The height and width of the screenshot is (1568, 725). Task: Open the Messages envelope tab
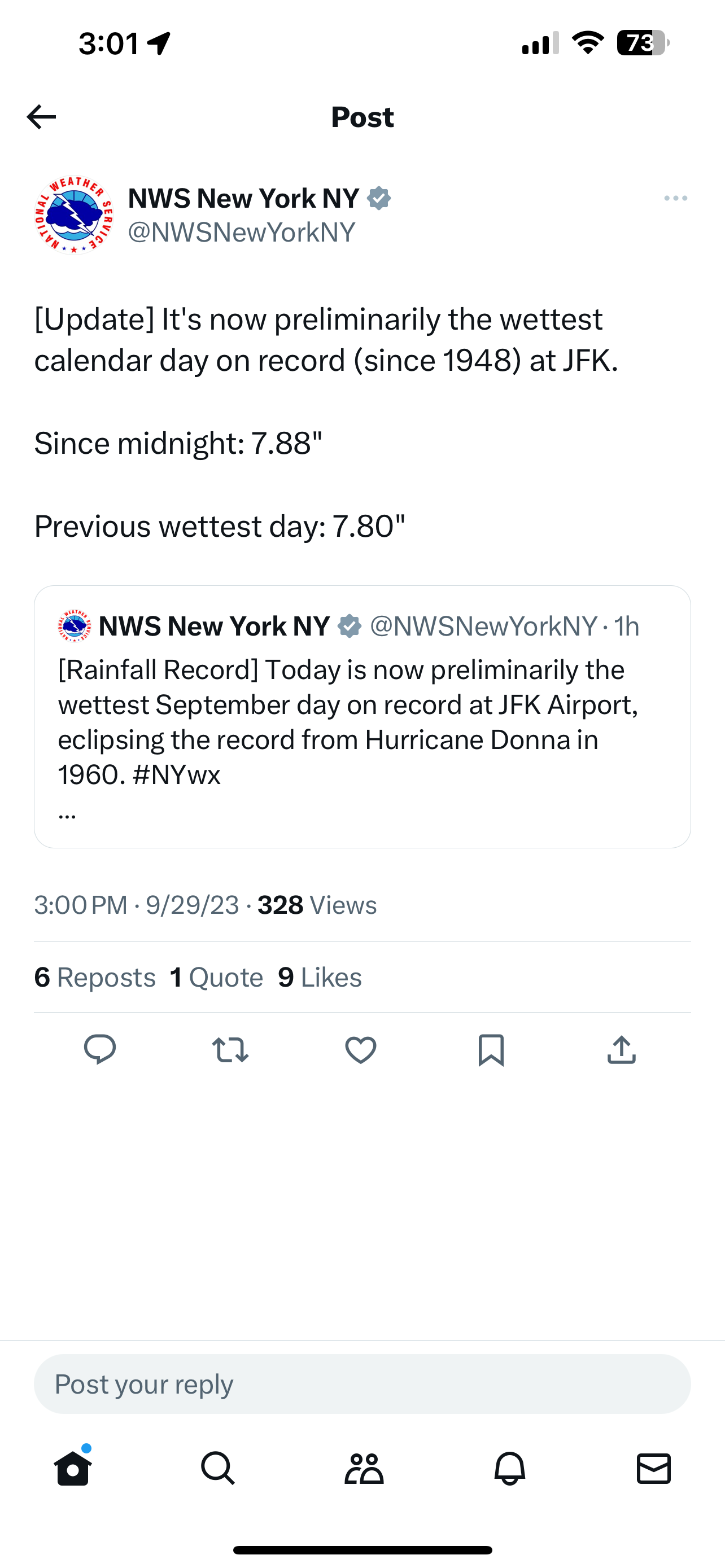point(654,1468)
